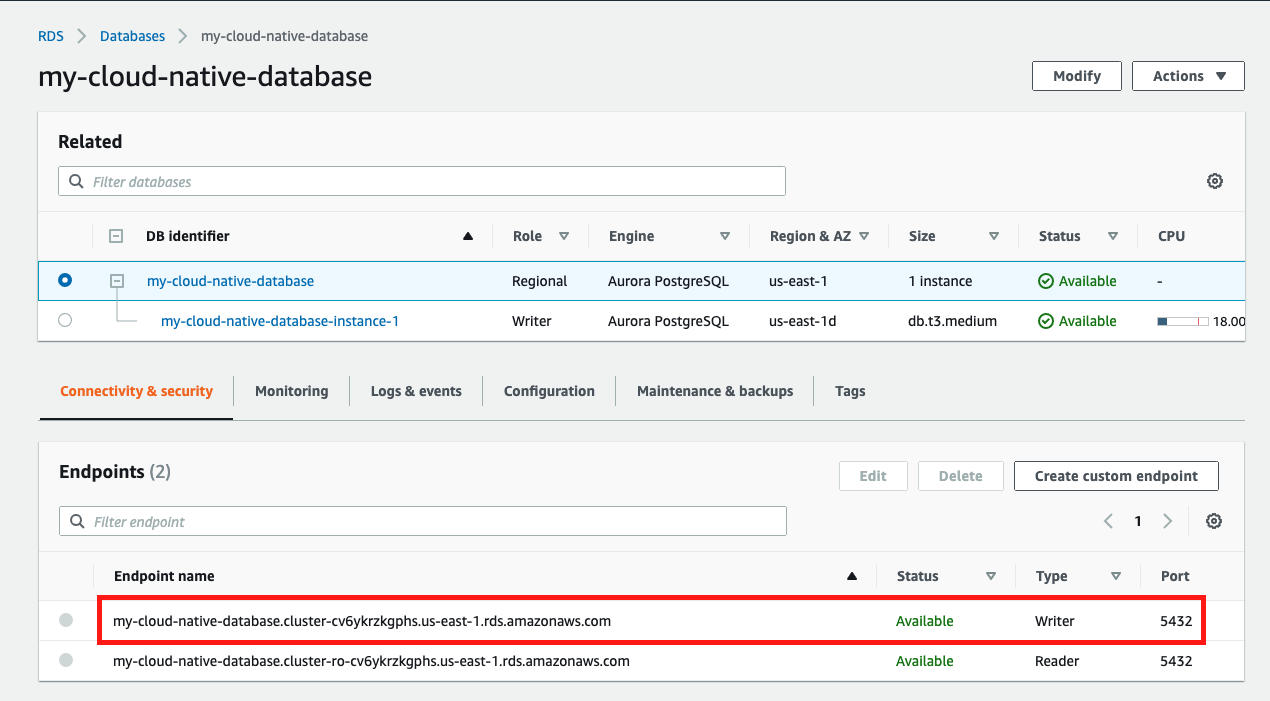
Task: Click the endpoint Edit button
Action: pyautogui.click(x=873, y=476)
